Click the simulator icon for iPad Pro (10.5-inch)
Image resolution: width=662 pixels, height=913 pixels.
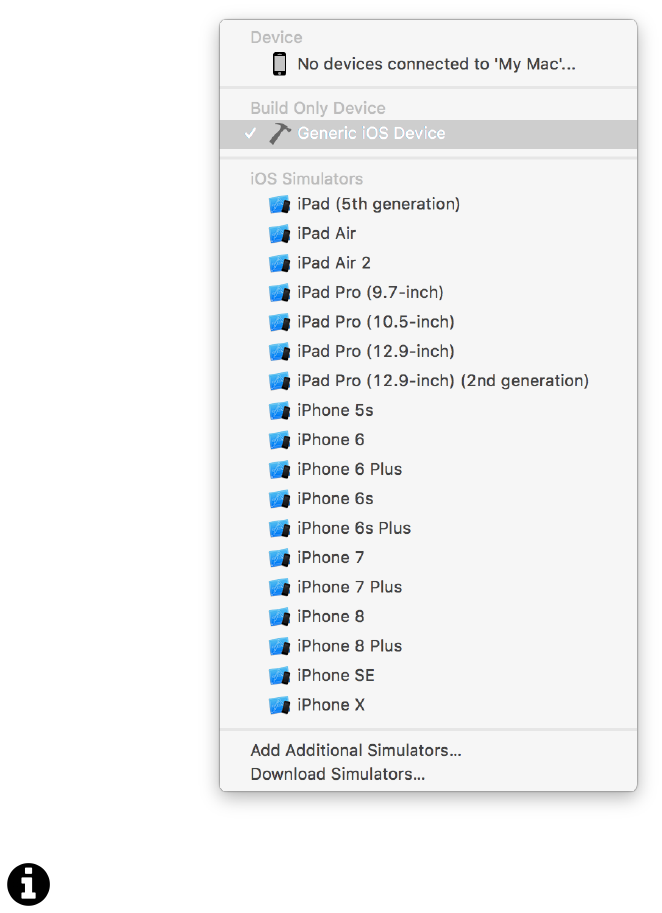[279, 323]
